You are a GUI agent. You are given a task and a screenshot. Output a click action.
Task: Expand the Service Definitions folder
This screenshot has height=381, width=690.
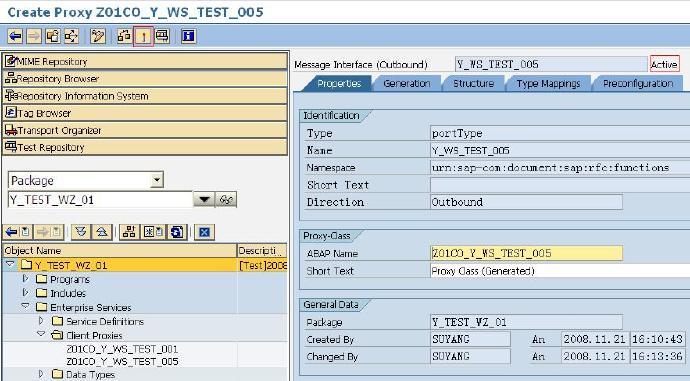[x=41, y=321]
